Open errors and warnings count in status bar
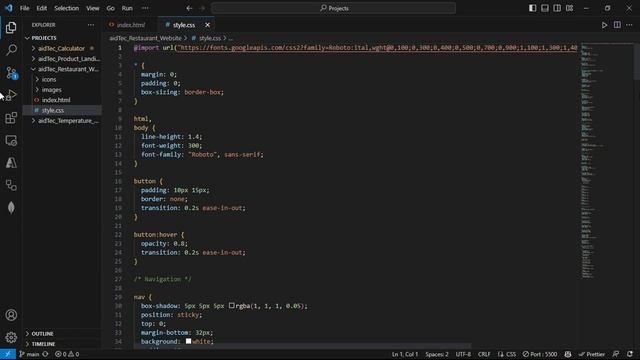This screenshot has height=360, width=640. [x=67, y=354]
